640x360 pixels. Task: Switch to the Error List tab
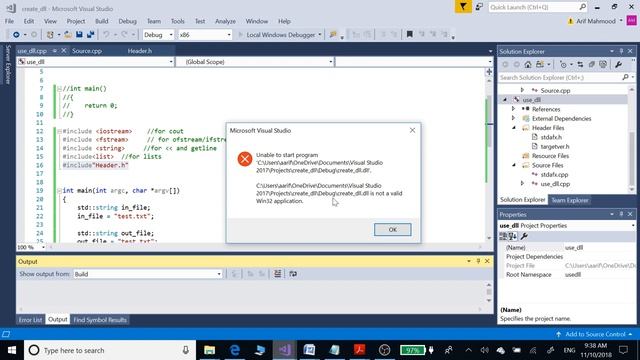[x=30, y=320]
